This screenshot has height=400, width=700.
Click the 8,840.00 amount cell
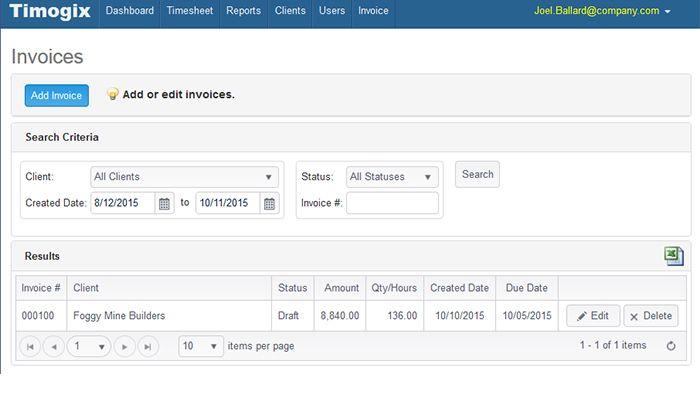[x=340, y=316]
